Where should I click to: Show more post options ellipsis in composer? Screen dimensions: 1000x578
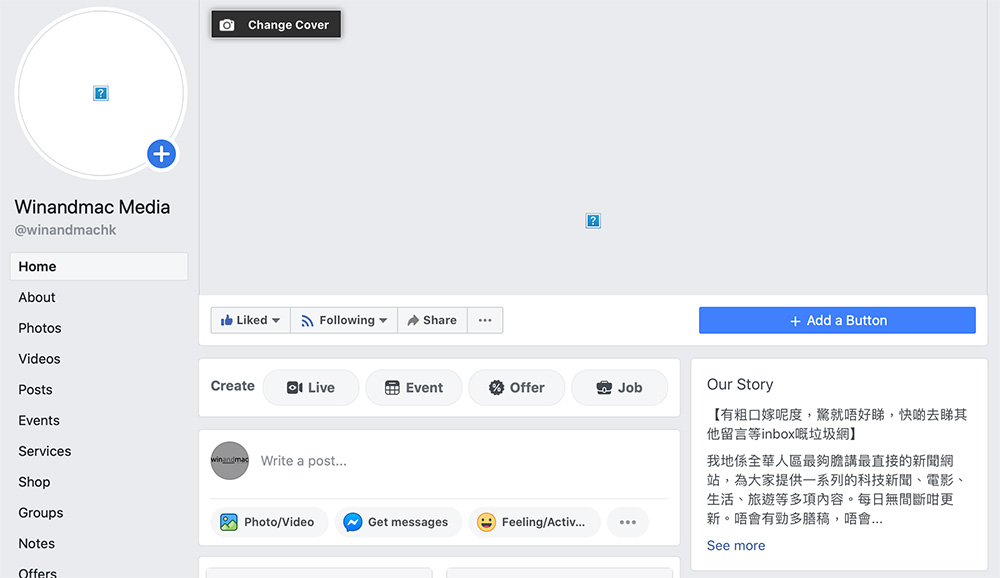point(628,522)
